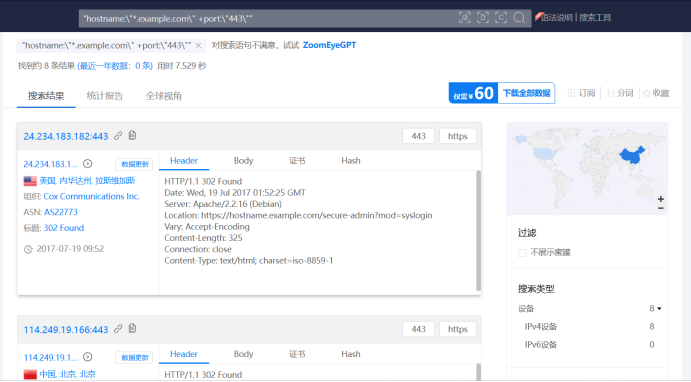Click the United States flag icon
Screen dimensions: 691x382
click(30, 181)
